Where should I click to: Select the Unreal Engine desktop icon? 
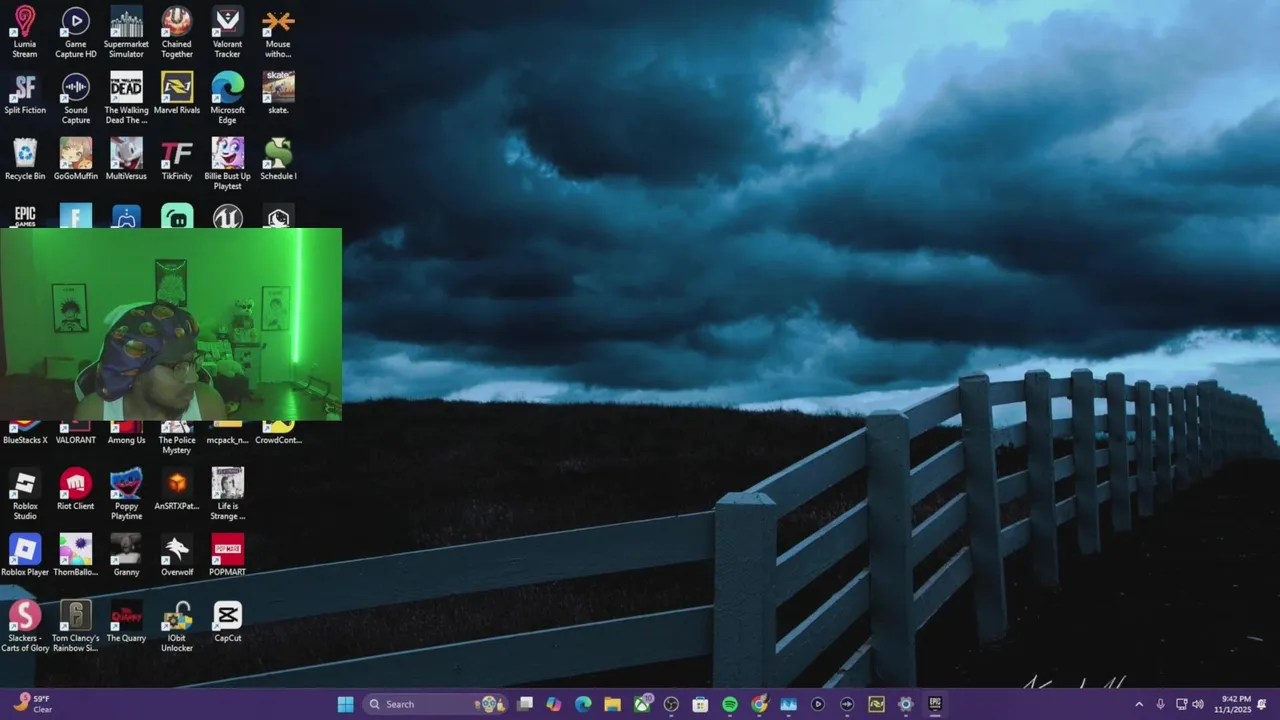(x=227, y=216)
